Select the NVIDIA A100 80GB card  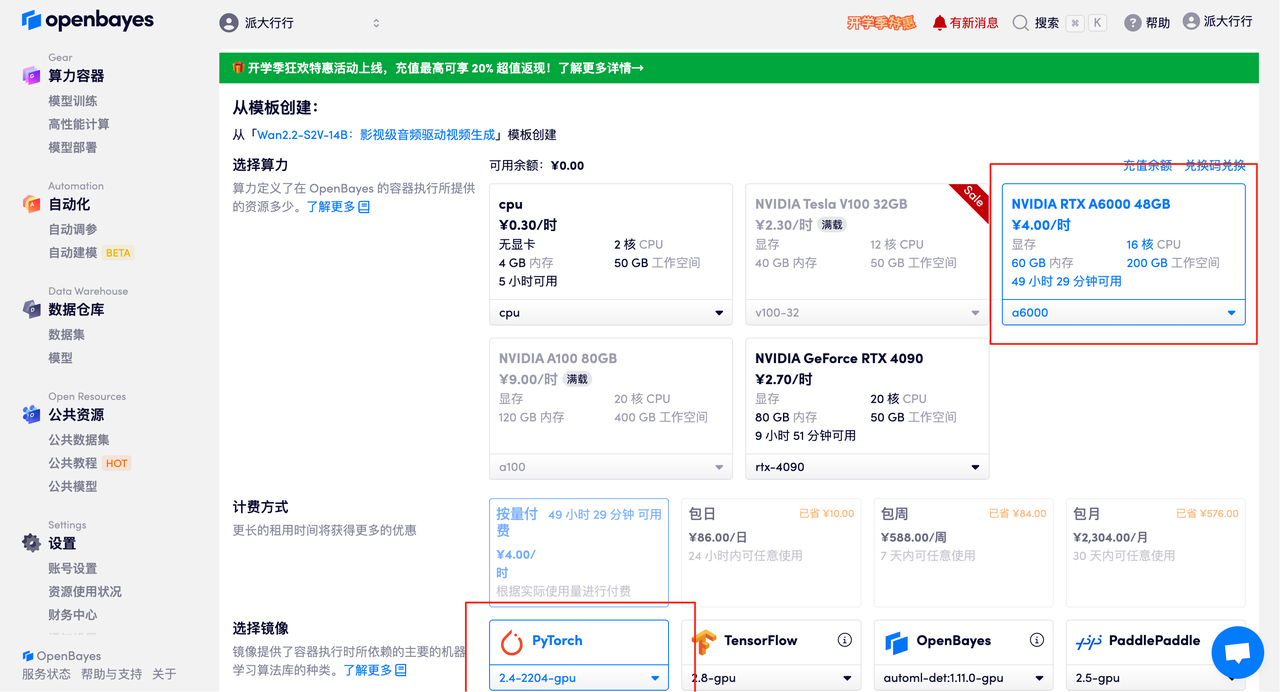610,397
